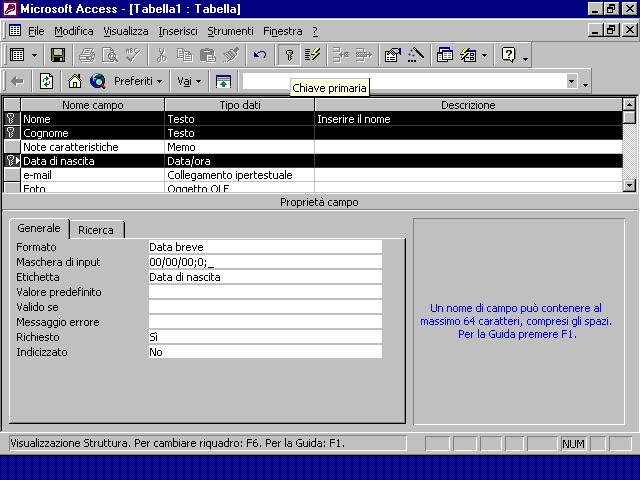This screenshot has height=480, width=640.
Task: Click the datasheet view icon
Action: pos(17,55)
